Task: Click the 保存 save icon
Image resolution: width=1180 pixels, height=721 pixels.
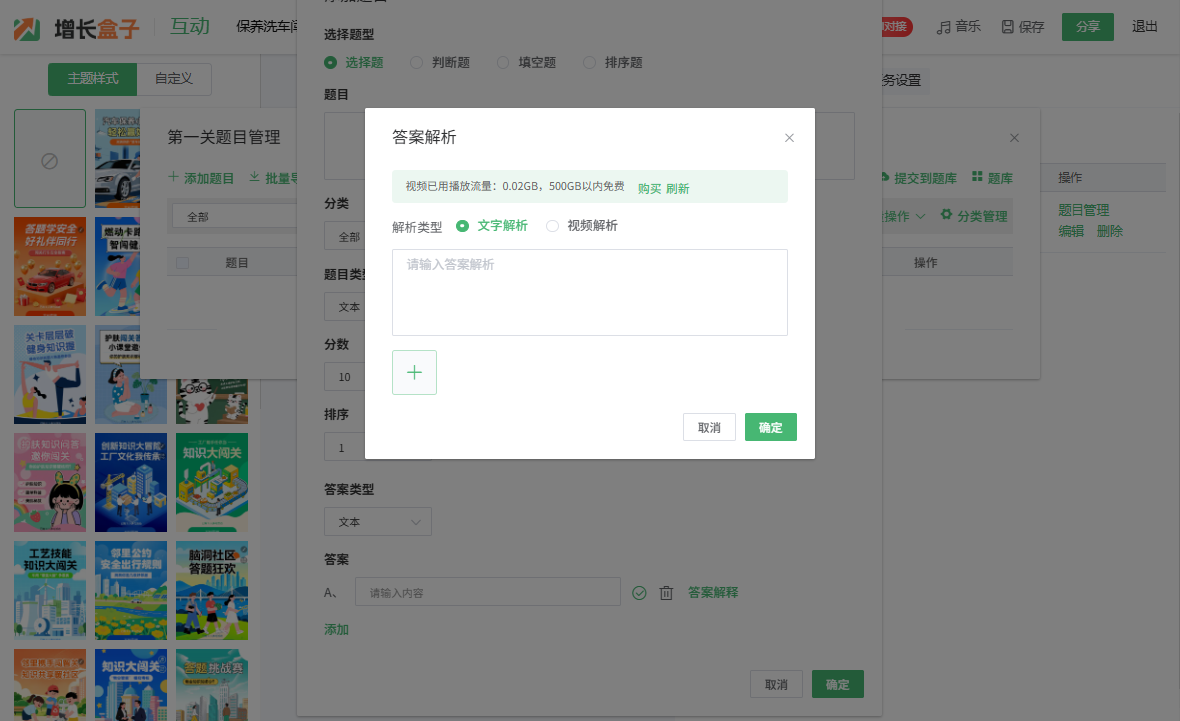Action: click(1008, 27)
